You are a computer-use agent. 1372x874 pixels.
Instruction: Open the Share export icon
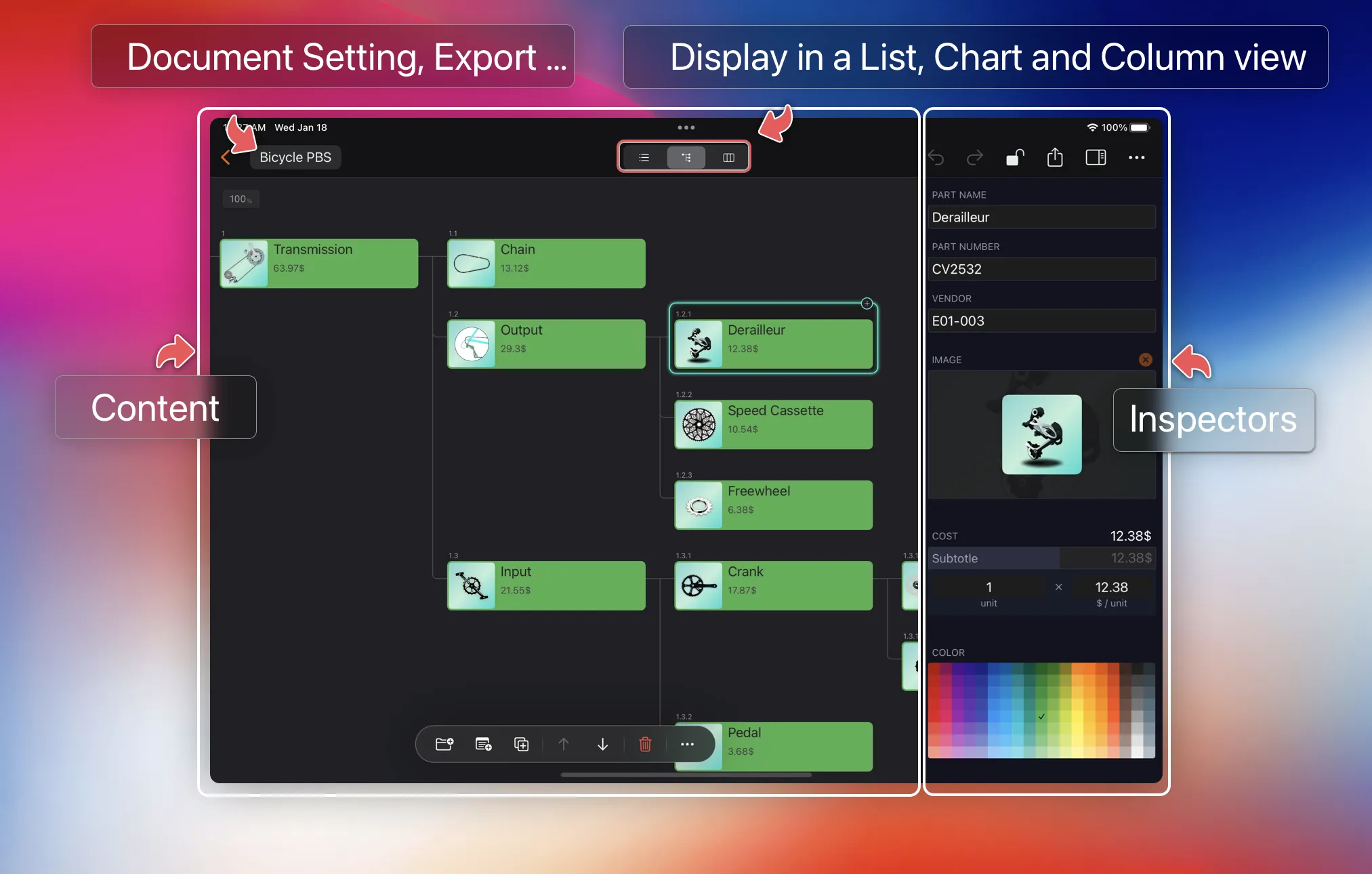pos(1055,158)
